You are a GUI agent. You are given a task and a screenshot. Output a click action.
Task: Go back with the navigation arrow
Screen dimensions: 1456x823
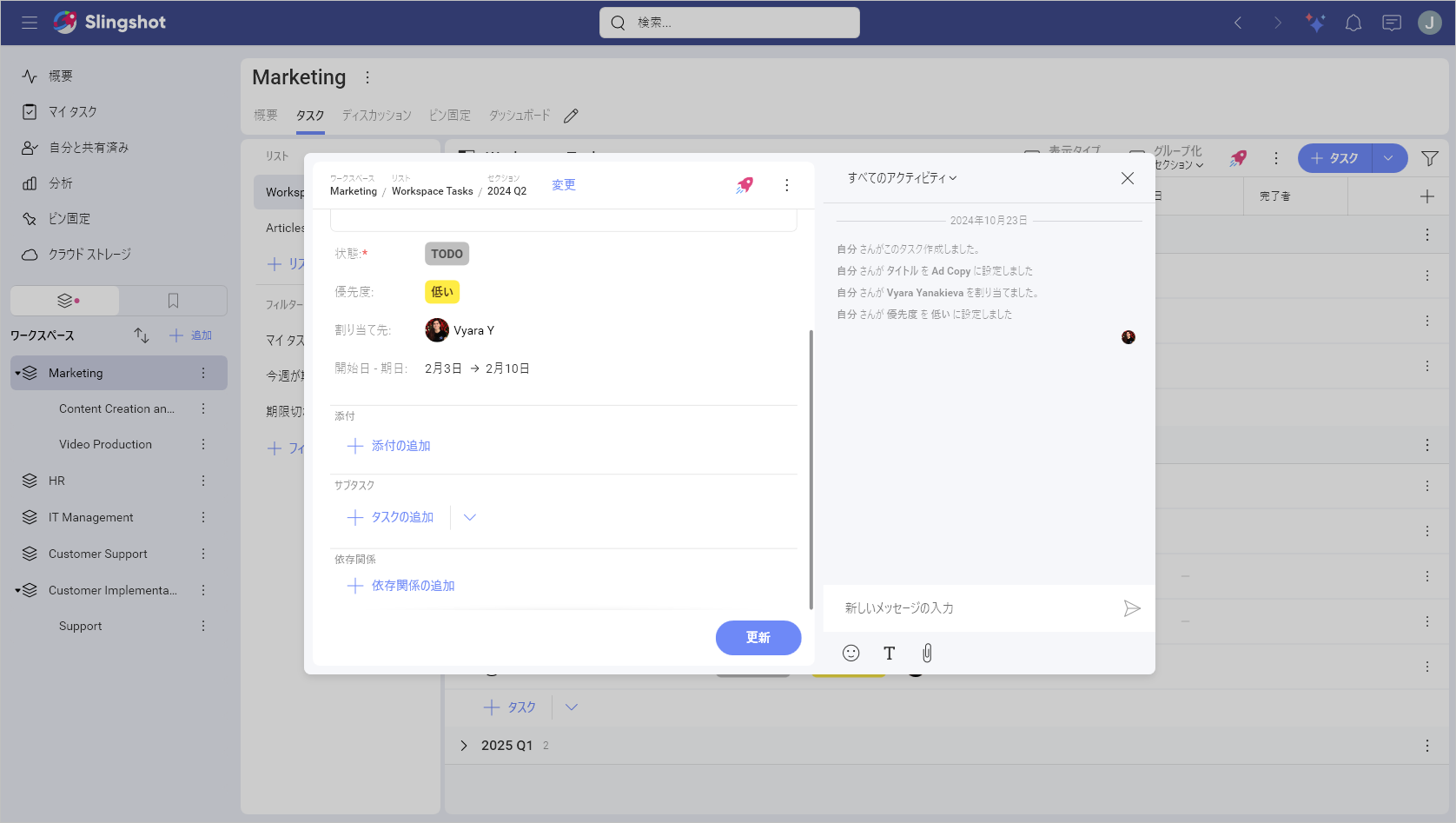[1238, 23]
